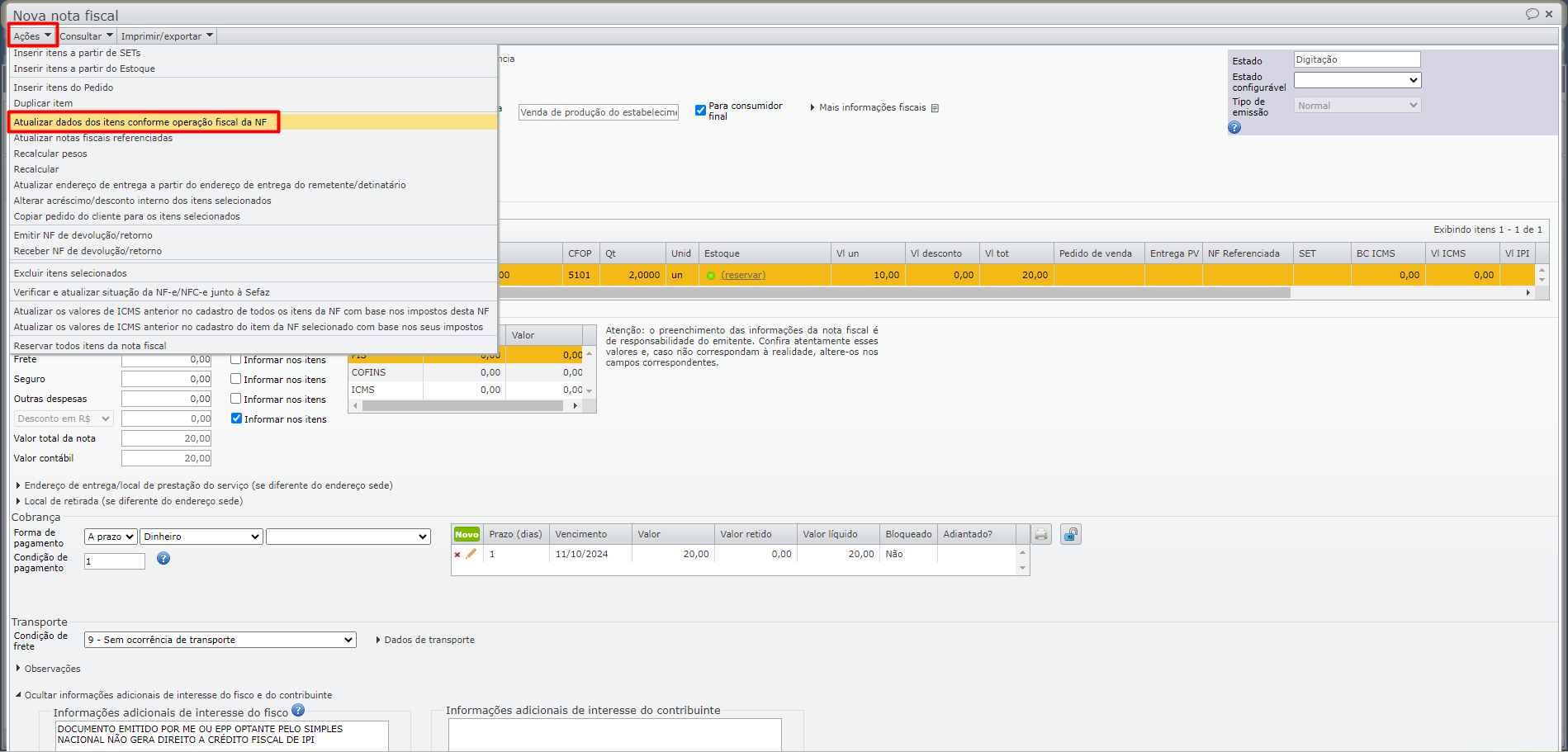Expand Mais informações fiscais section
The height and width of the screenshot is (752, 1568).
[868, 107]
